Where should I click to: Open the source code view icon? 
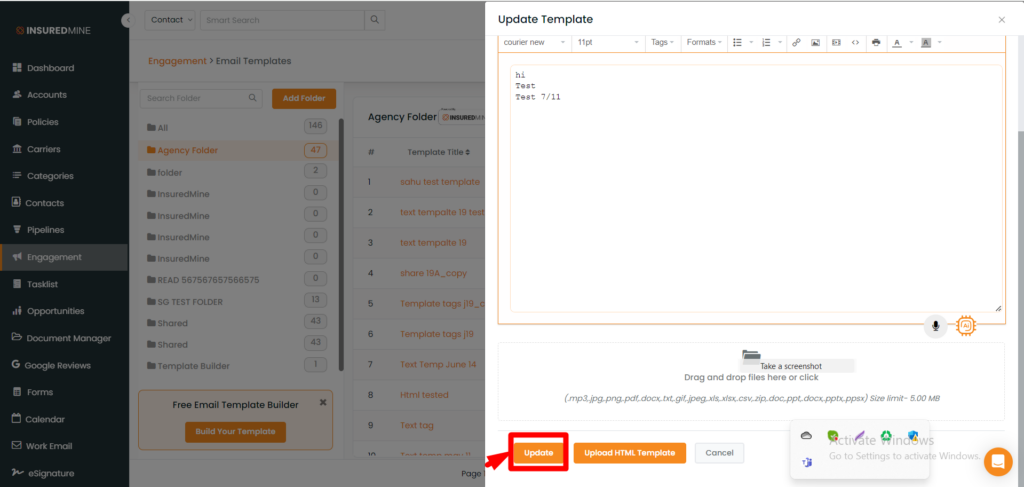point(855,42)
